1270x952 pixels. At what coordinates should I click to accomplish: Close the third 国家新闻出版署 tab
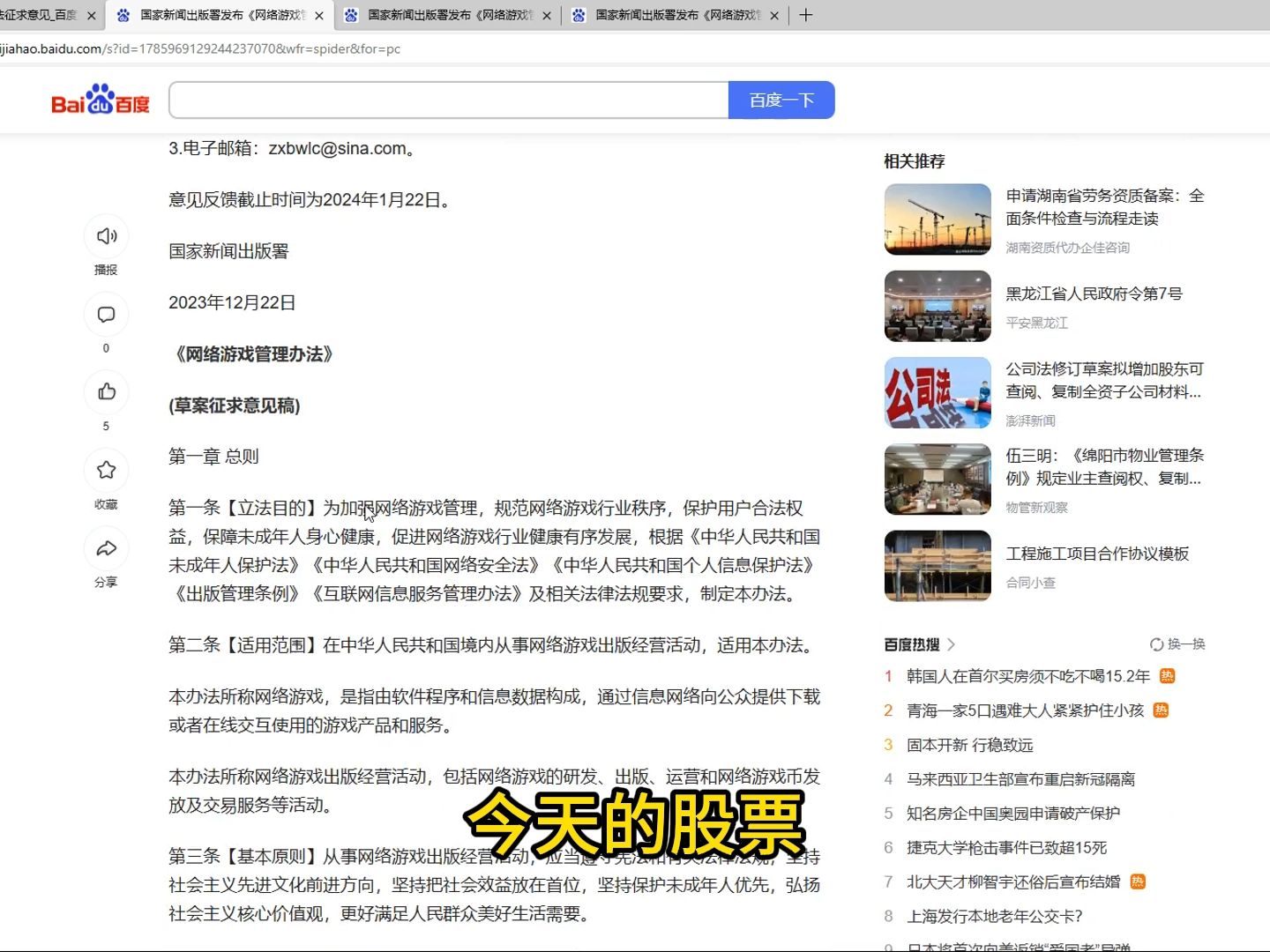pyautogui.click(x=774, y=16)
